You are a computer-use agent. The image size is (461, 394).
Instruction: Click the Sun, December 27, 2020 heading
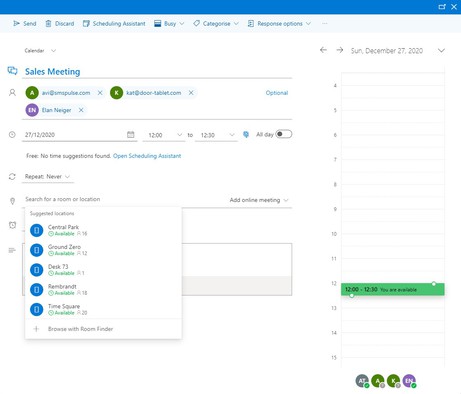pos(387,51)
